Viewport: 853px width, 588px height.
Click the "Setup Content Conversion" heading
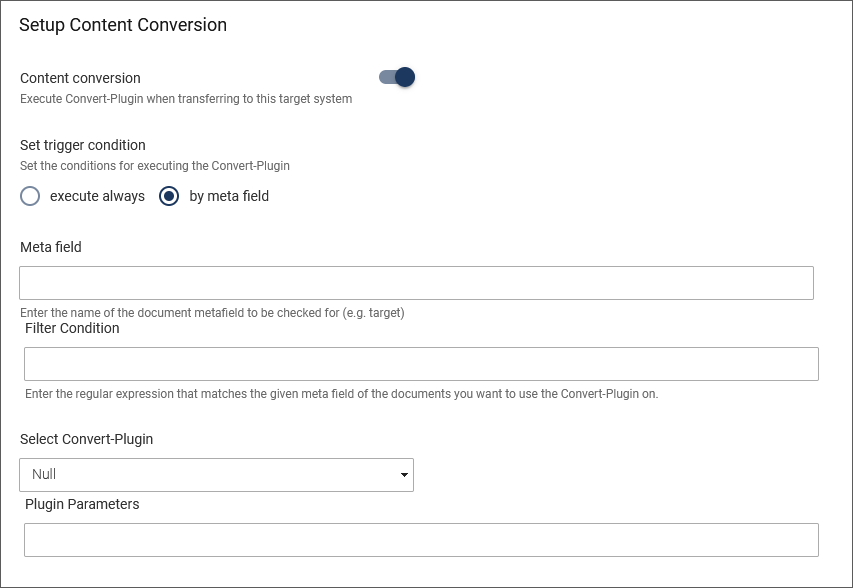tap(123, 25)
